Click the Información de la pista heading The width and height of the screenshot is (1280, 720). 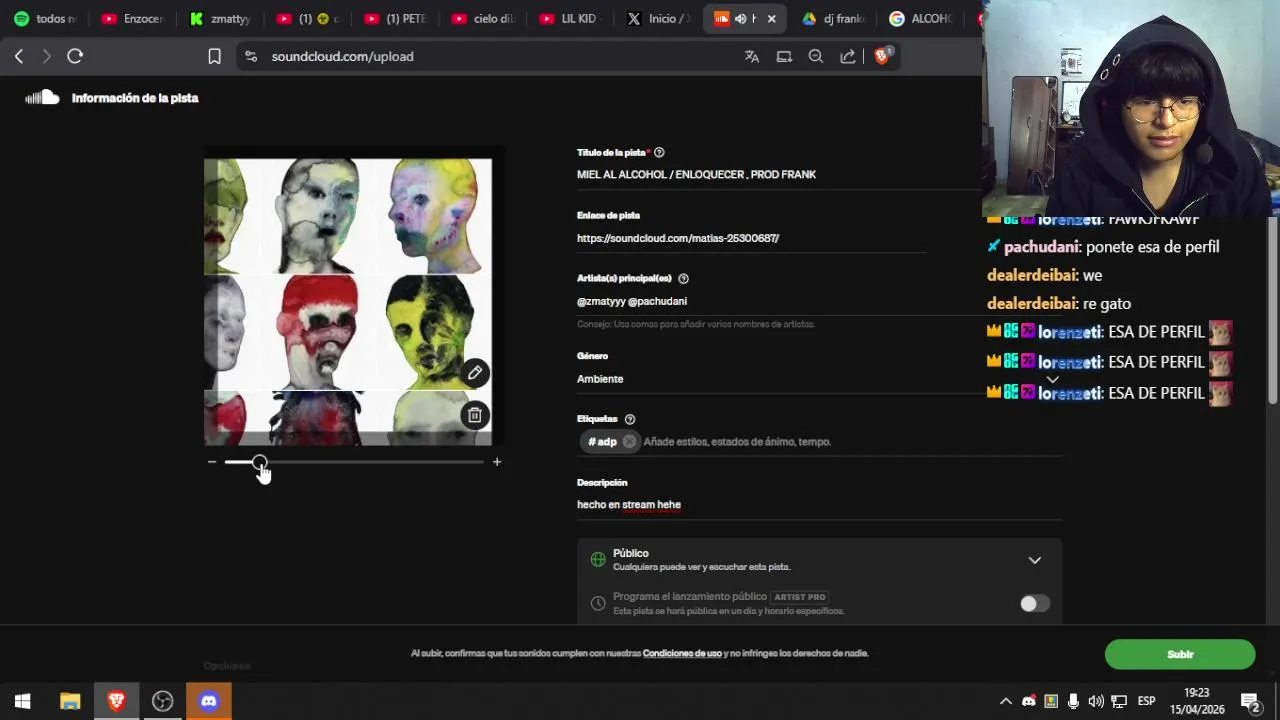[135, 98]
